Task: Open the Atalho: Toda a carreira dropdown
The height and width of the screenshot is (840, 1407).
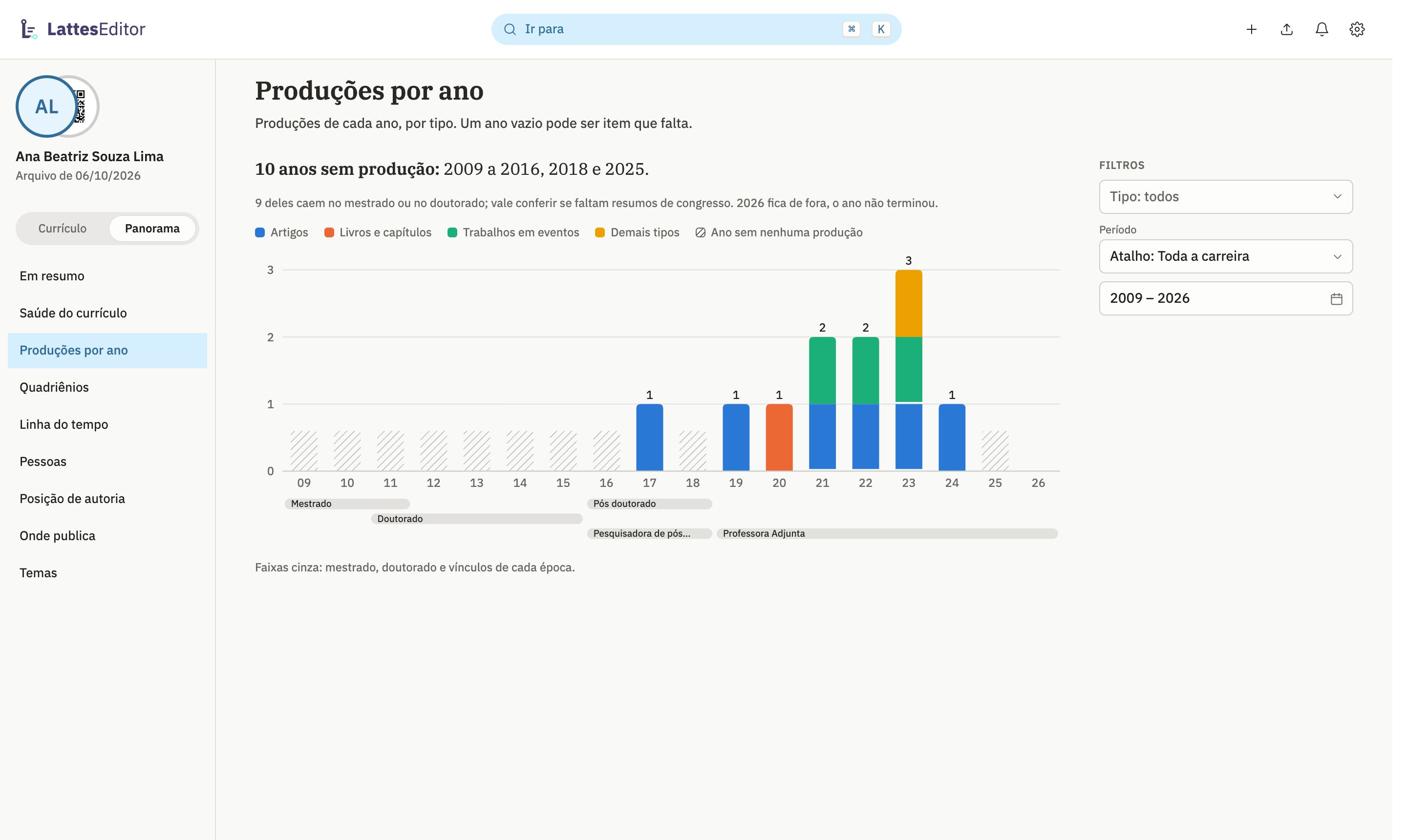Action: tap(1226, 256)
